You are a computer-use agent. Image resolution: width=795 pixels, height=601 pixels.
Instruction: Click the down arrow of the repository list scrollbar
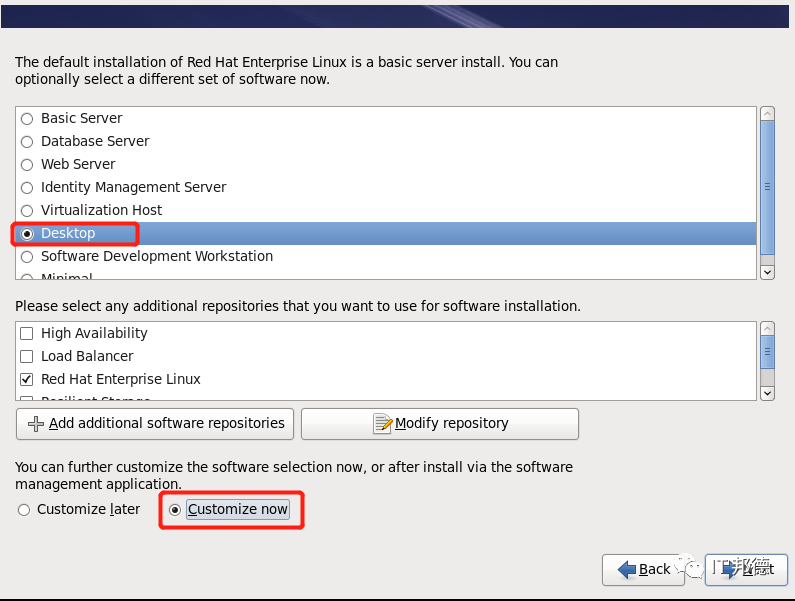[x=768, y=393]
